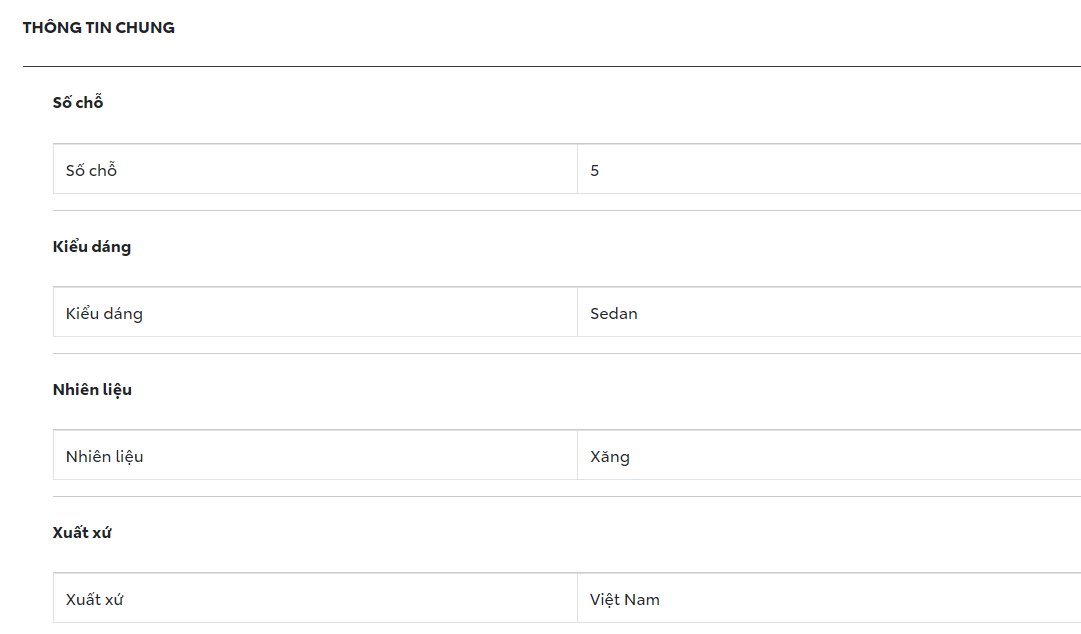Image resolution: width=1081 pixels, height=634 pixels.
Task: Click the divider line under THÔNG TIN CHUNG
Action: click(550, 67)
